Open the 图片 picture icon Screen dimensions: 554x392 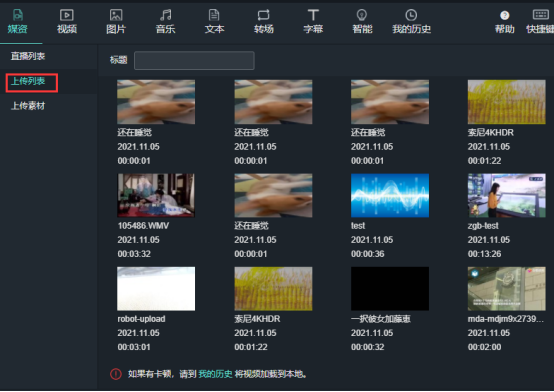click(x=116, y=15)
